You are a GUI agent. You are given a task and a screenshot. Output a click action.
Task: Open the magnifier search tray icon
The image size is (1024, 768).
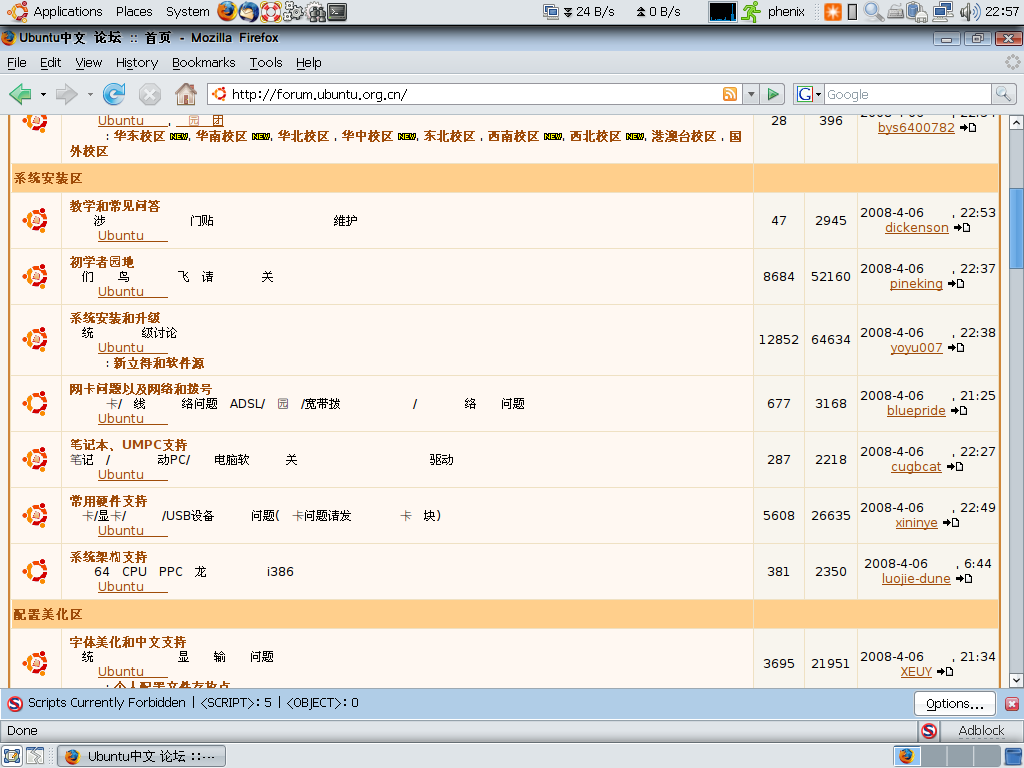(873, 12)
